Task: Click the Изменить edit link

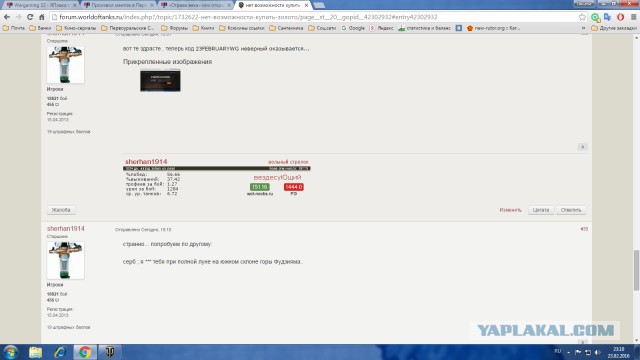Action: (510, 210)
